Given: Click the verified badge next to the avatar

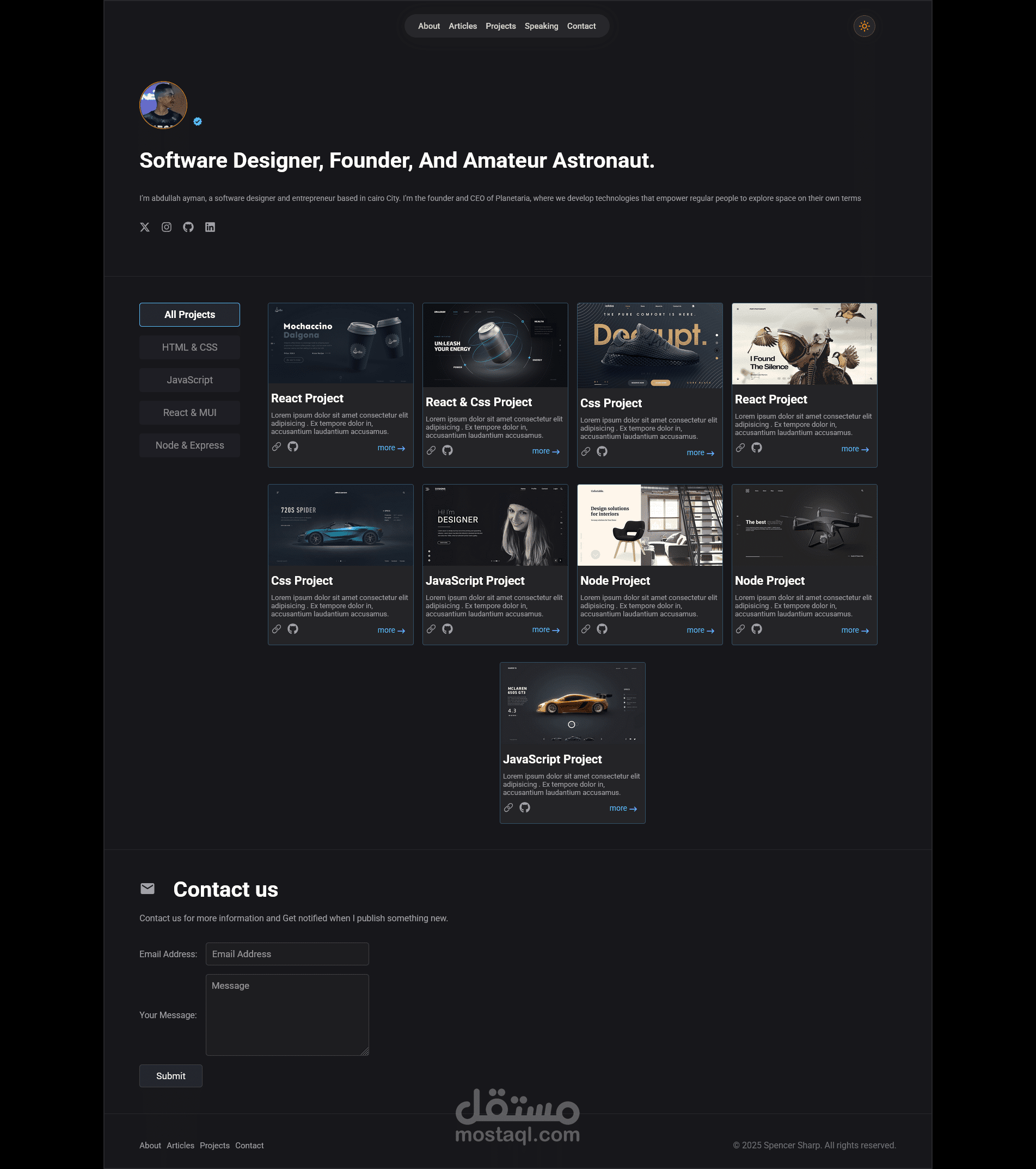Looking at the screenshot, I should [x=198, y=121].
